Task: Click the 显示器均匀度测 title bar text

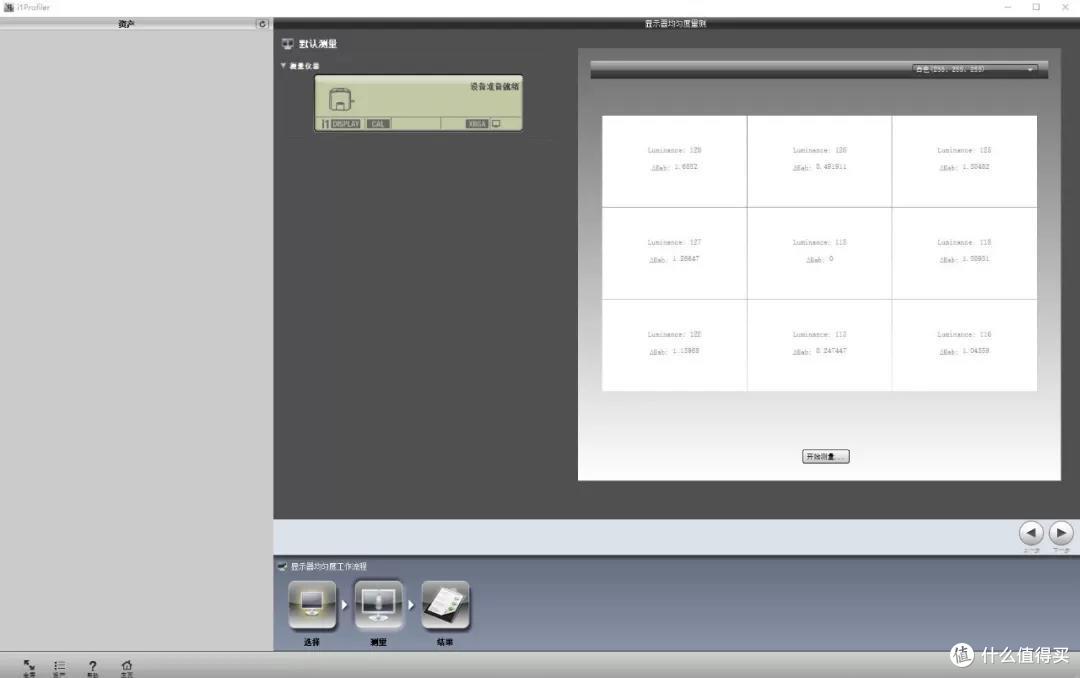Action: [675, 23]
